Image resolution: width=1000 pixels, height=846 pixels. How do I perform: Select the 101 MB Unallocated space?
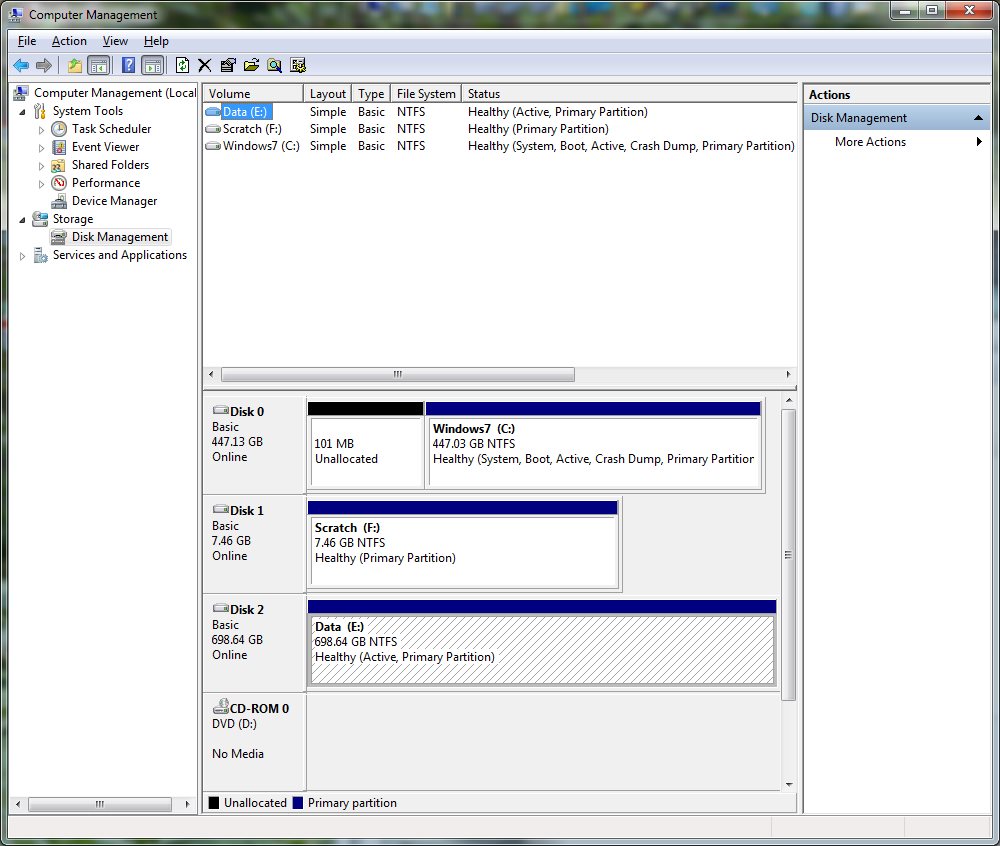point(365,445)
